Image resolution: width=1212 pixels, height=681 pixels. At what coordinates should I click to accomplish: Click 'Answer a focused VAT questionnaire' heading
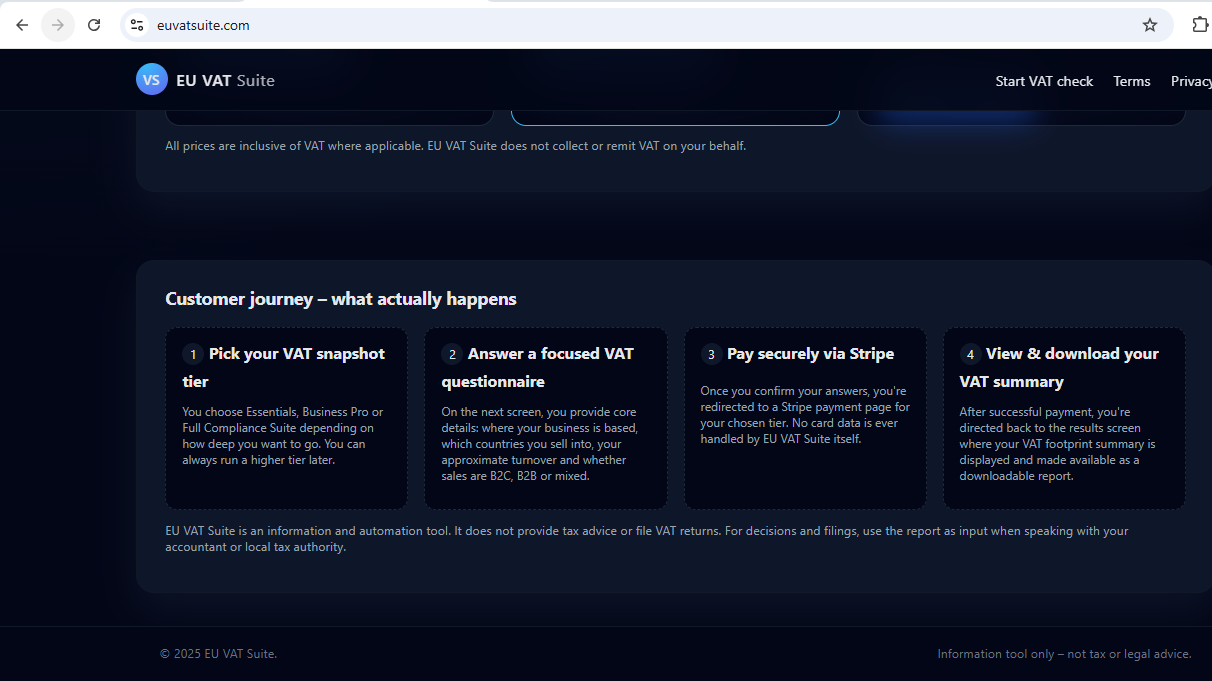coord(538,367)
